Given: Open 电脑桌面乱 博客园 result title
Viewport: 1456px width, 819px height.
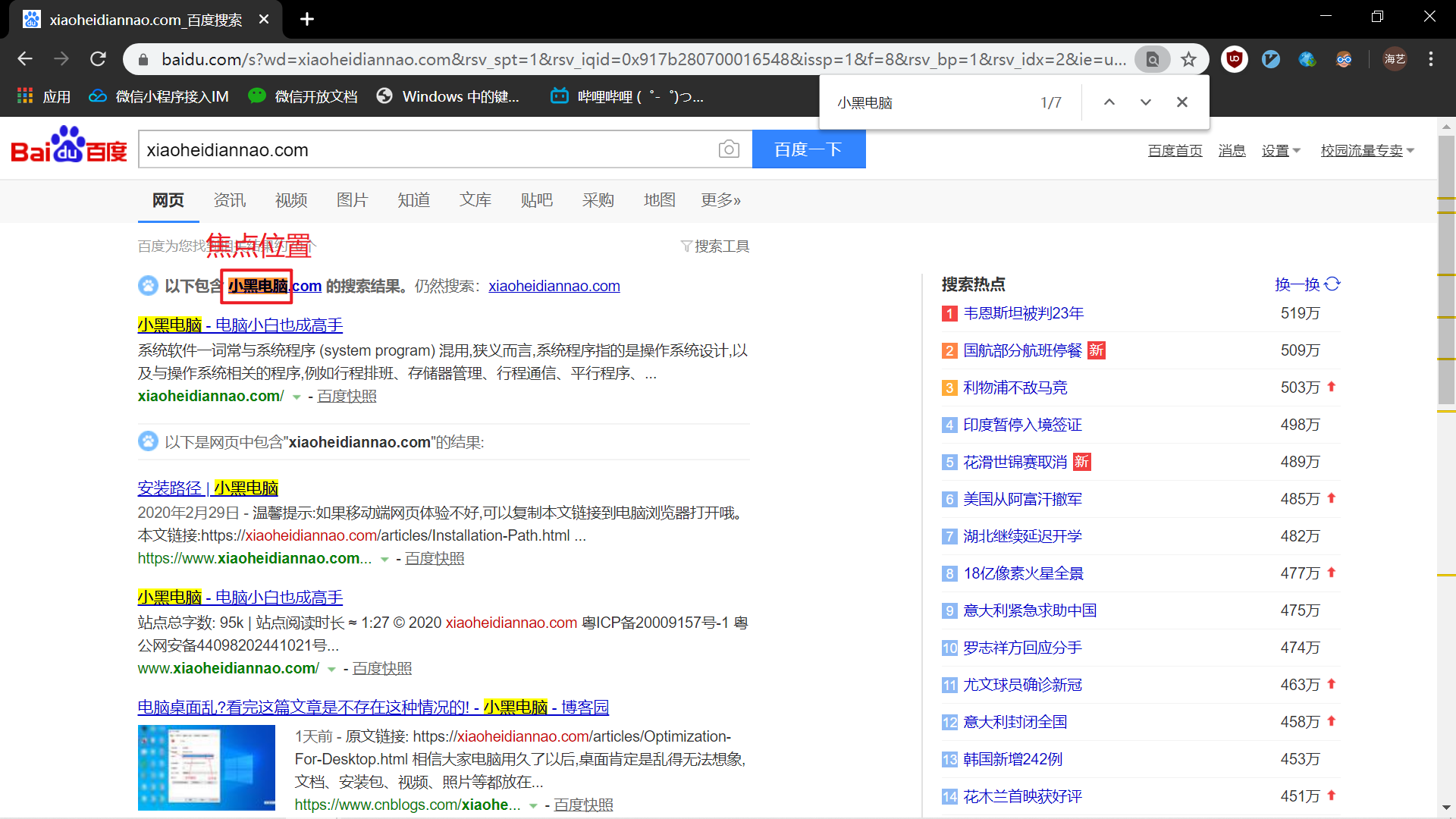Looking at the screenshot, I should [x=373, y=708].
